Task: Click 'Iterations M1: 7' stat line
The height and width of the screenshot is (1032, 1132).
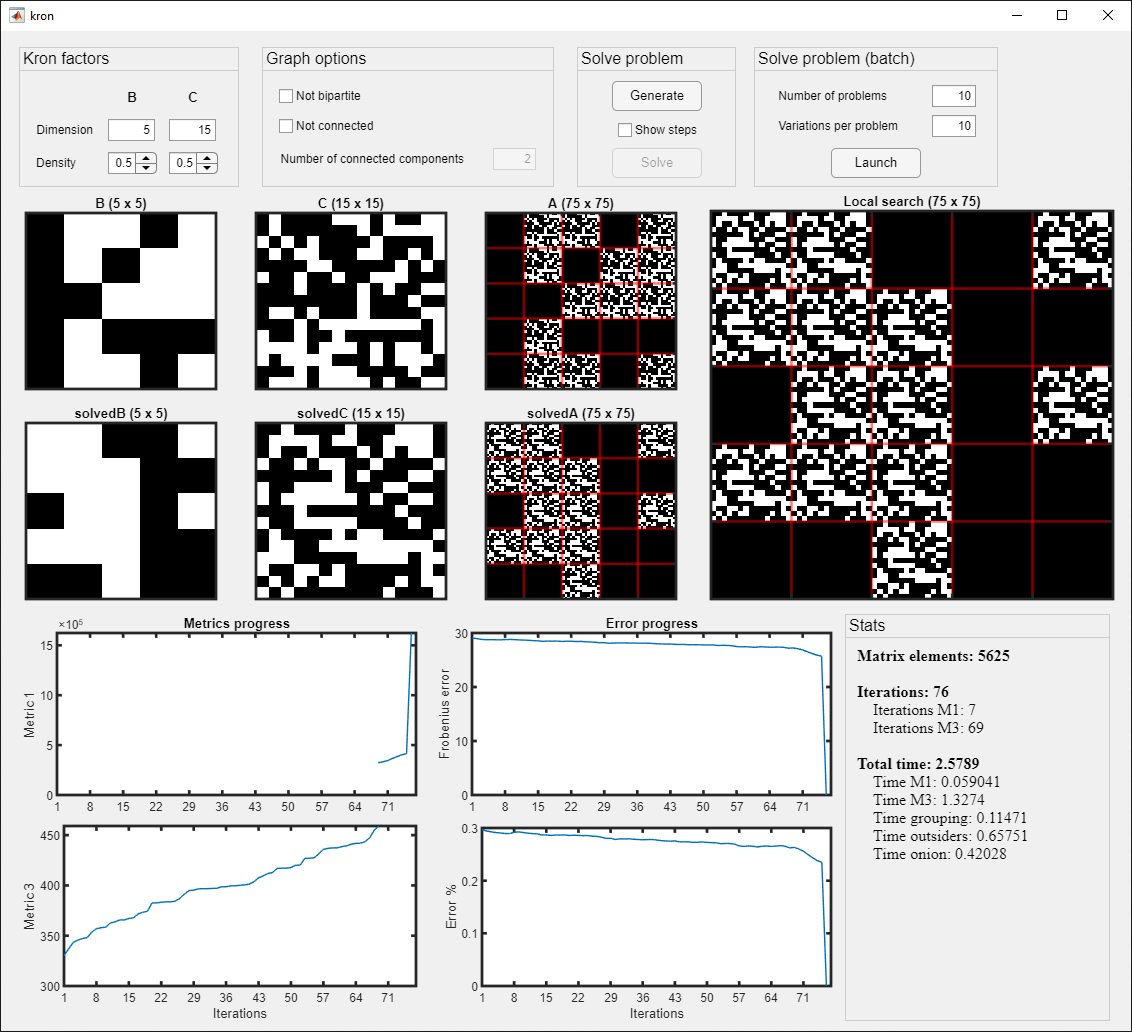Action: coord(924,710)
